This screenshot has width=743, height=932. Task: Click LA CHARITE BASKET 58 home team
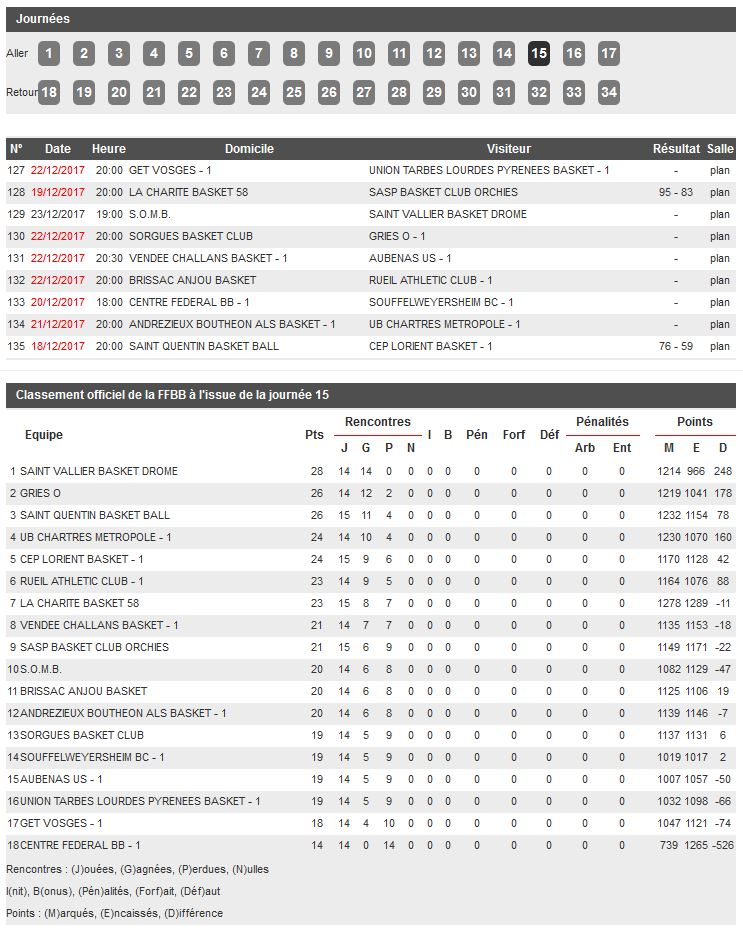click(188, 193)
